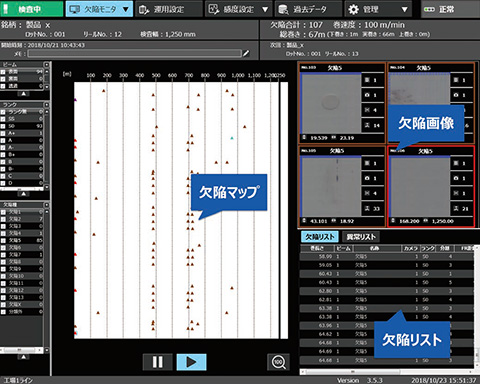Click the pencil icon to edit the メモ
The height and width of the screenshot is (384, 480).
click(246, 53)
